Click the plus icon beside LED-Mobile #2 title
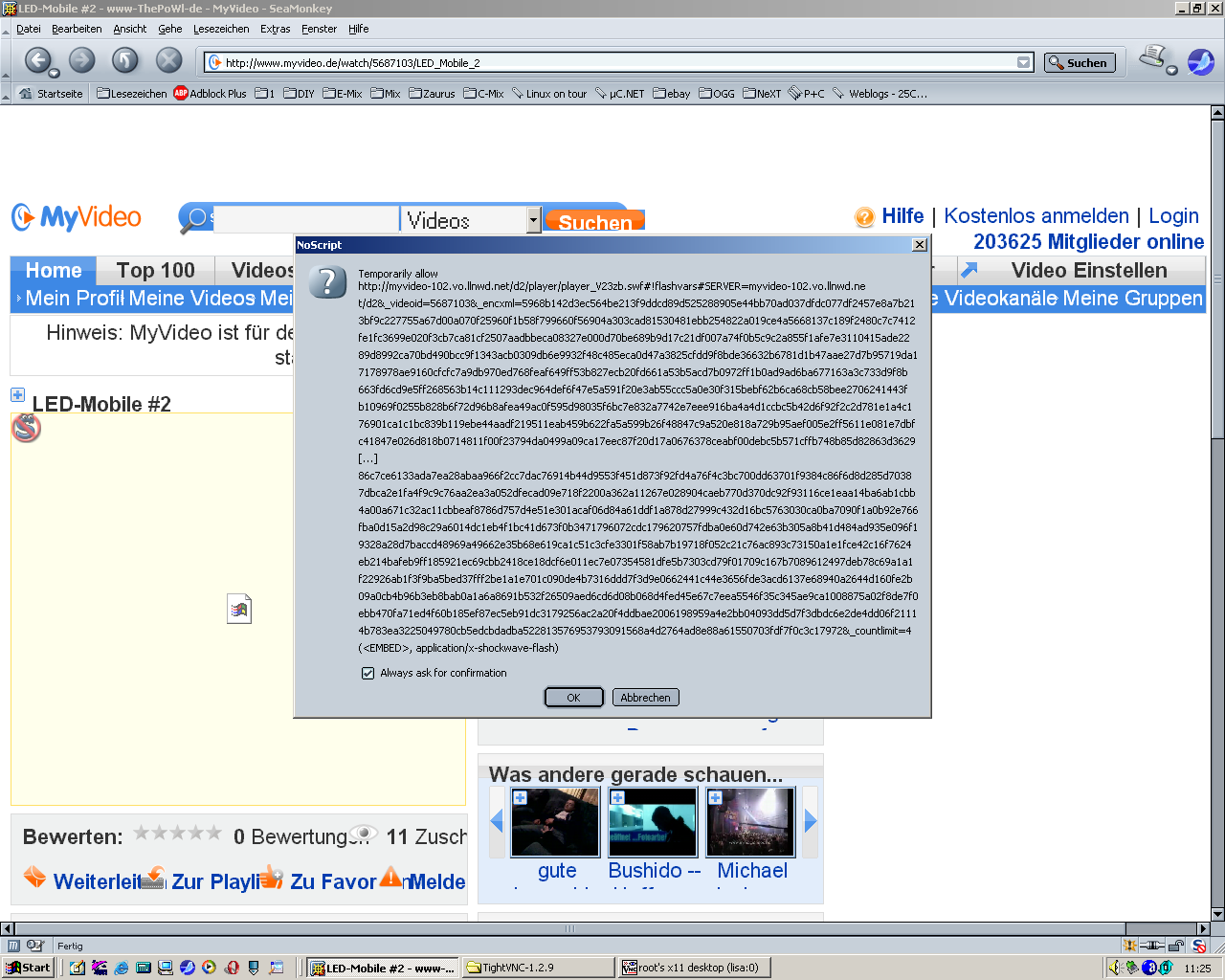Screen dimensions: 1225x980 [17, 394]
